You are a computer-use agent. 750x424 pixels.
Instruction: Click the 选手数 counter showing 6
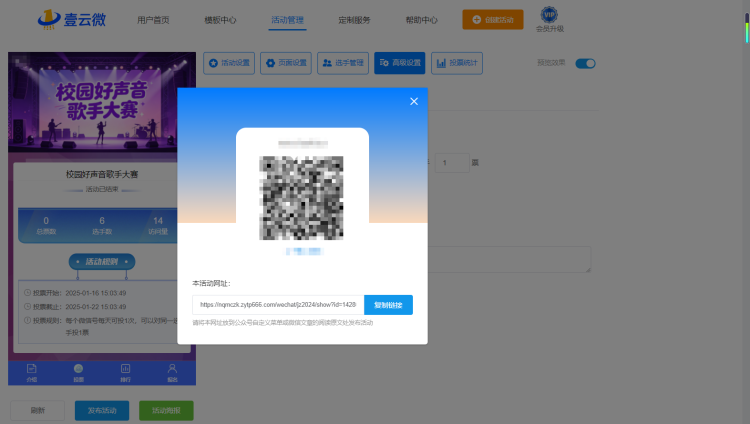[x=102, y=225]
